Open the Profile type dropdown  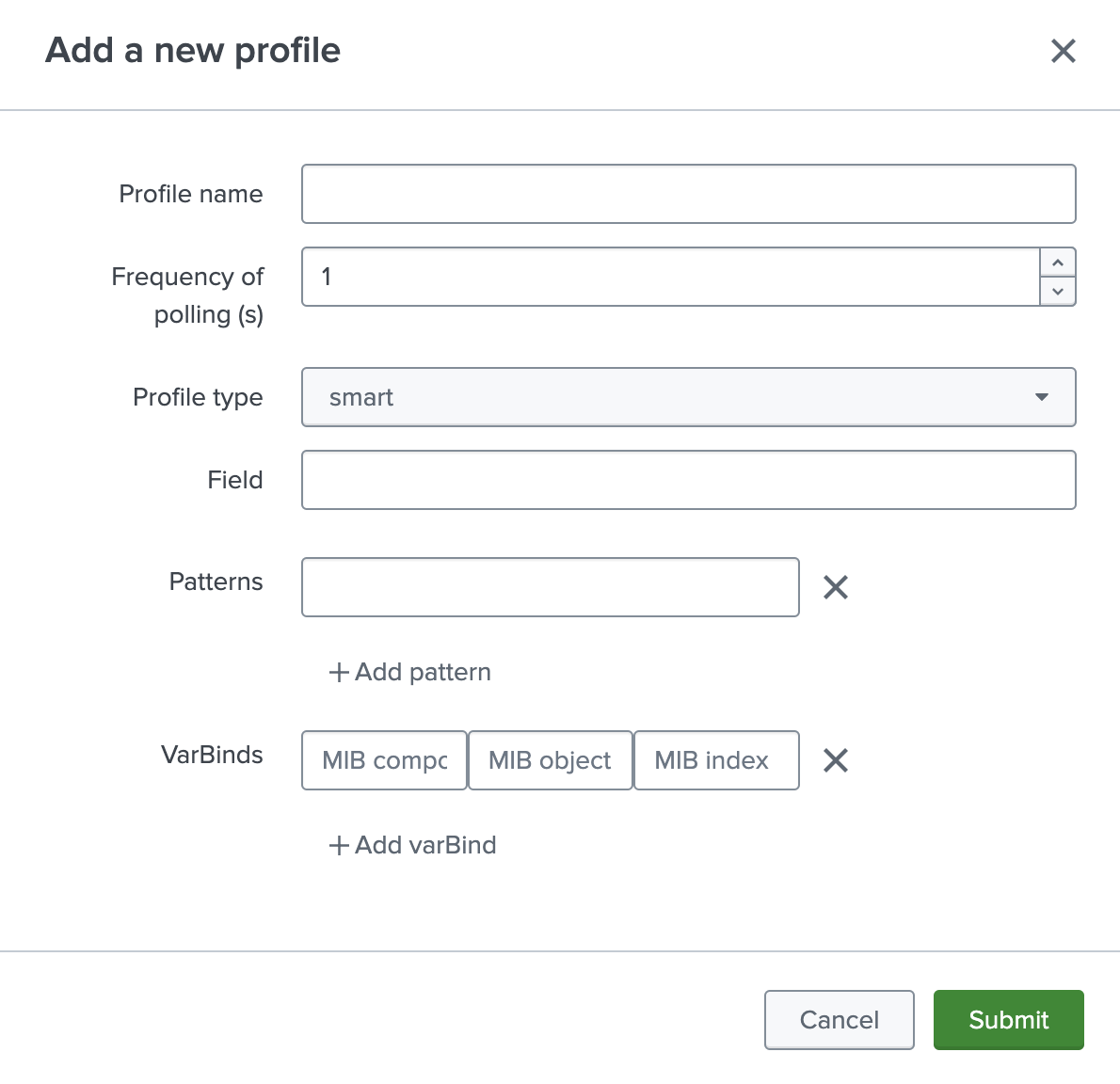(688, 397)
